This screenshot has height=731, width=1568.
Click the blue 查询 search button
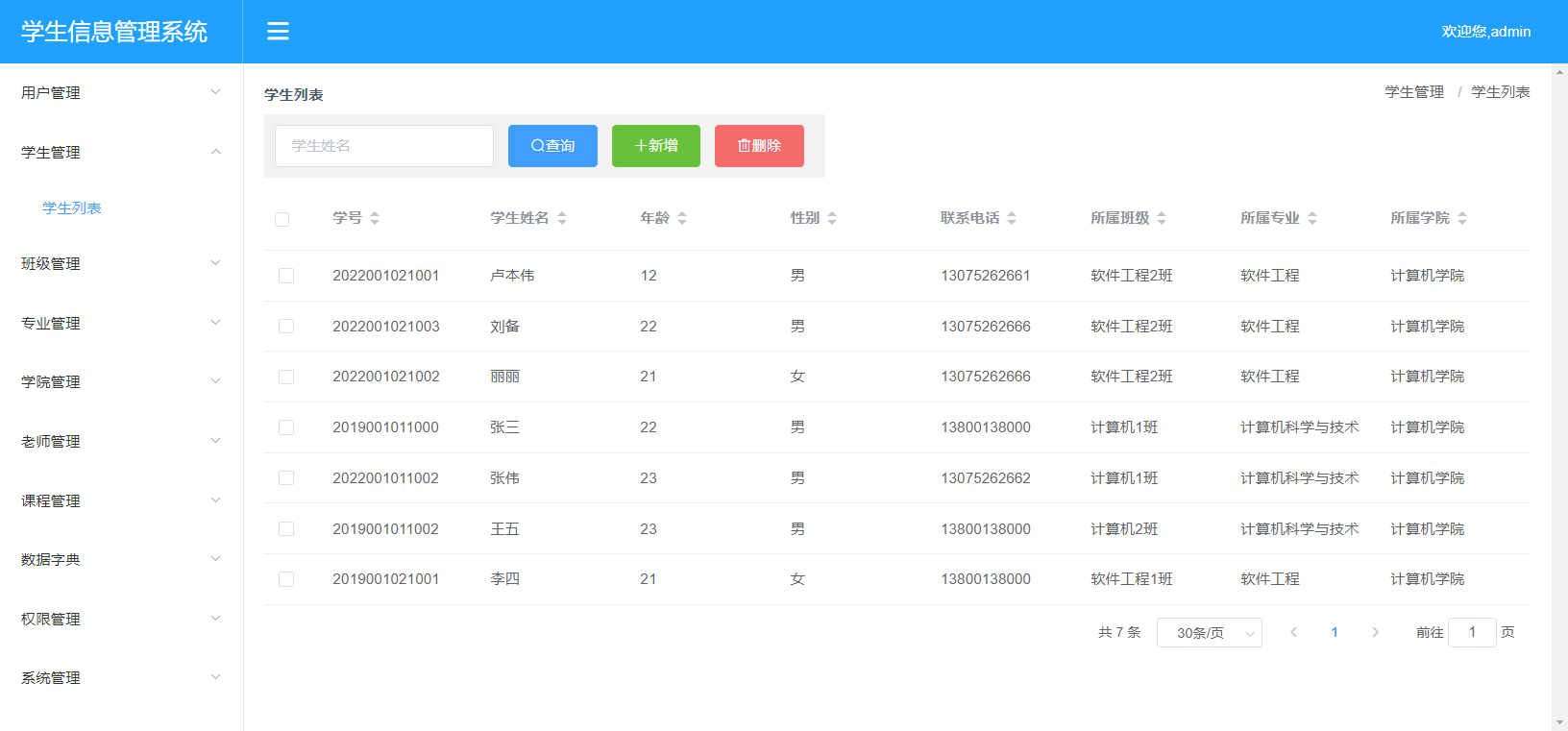(x=552, y=146)
